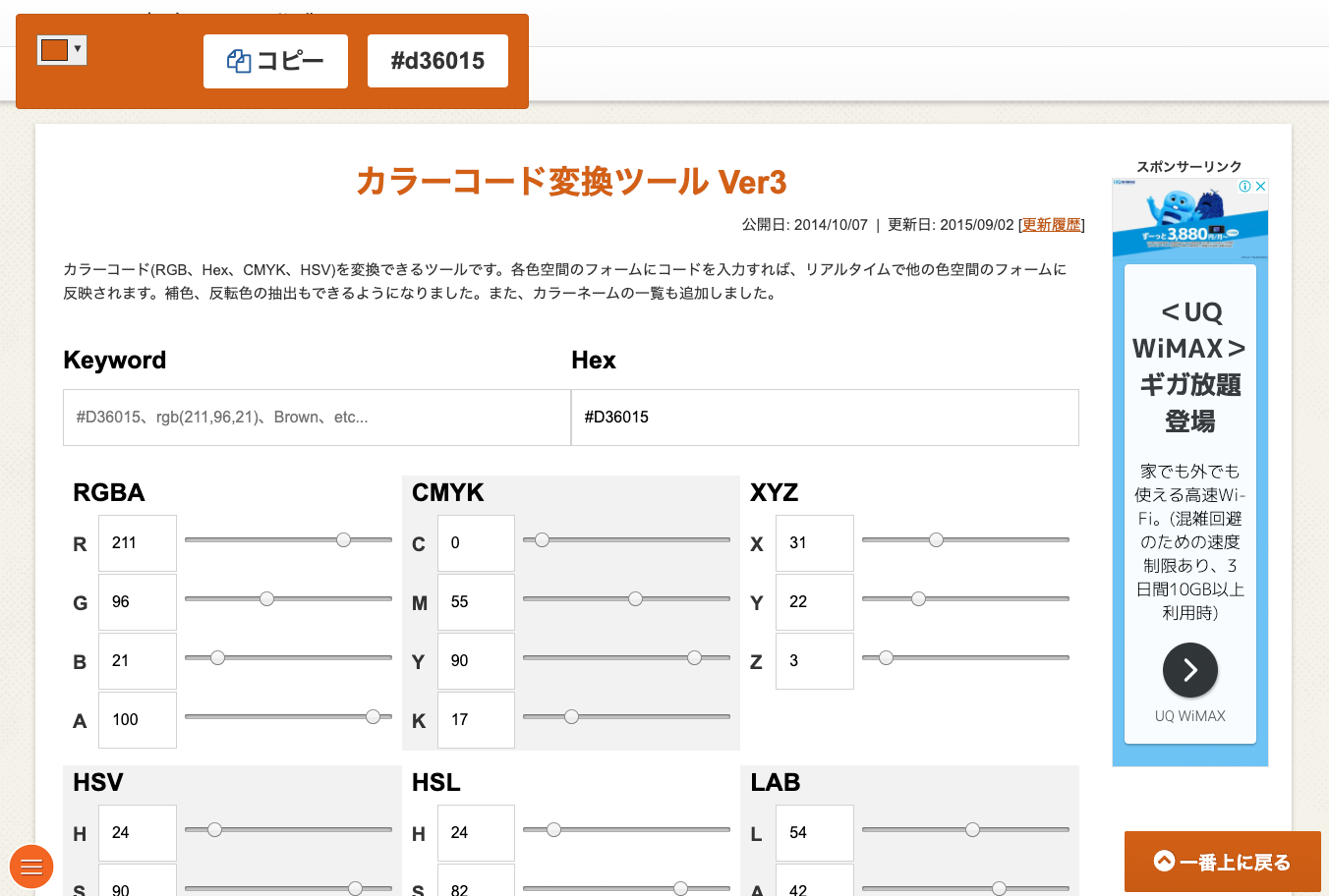Click the G value field showing 96
The height and width of the screenshot is (896, 1329).
(137, 601)
